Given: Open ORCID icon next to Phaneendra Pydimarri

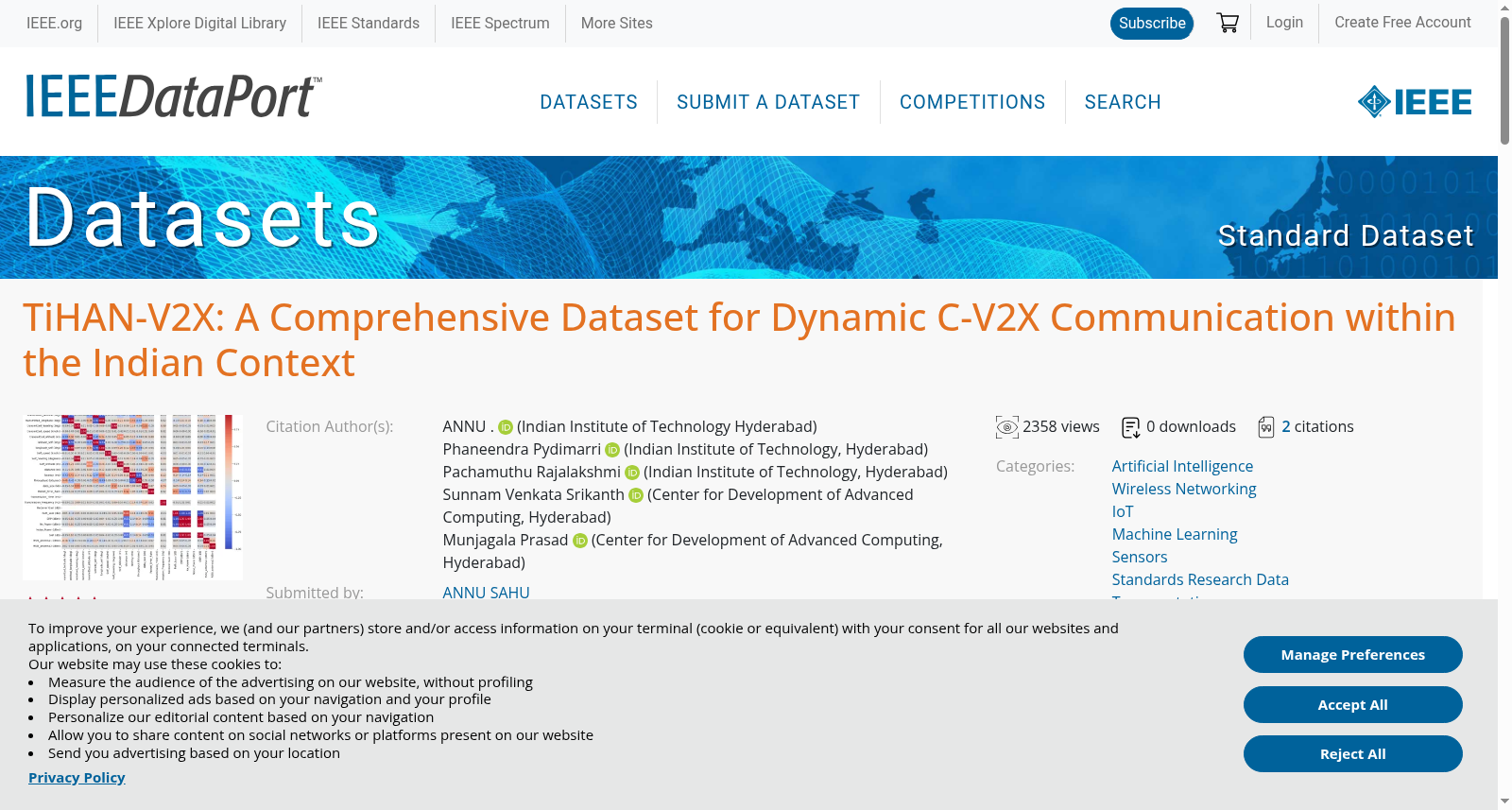Looking at the screenshot, I should (x=612, y=450).
